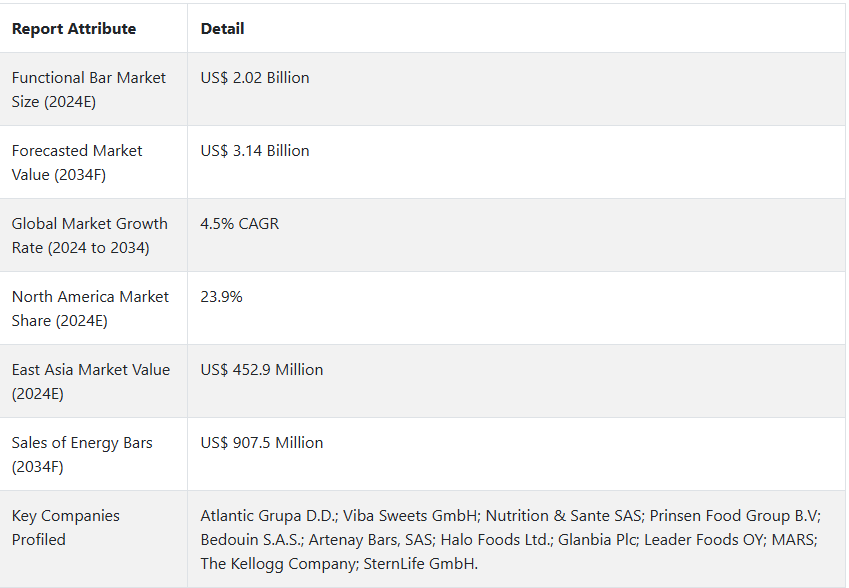Viewport: 849px width, 588px height.
Task: Click the "US$ 2.02 Billion" value
Action: tap(255, 78)
